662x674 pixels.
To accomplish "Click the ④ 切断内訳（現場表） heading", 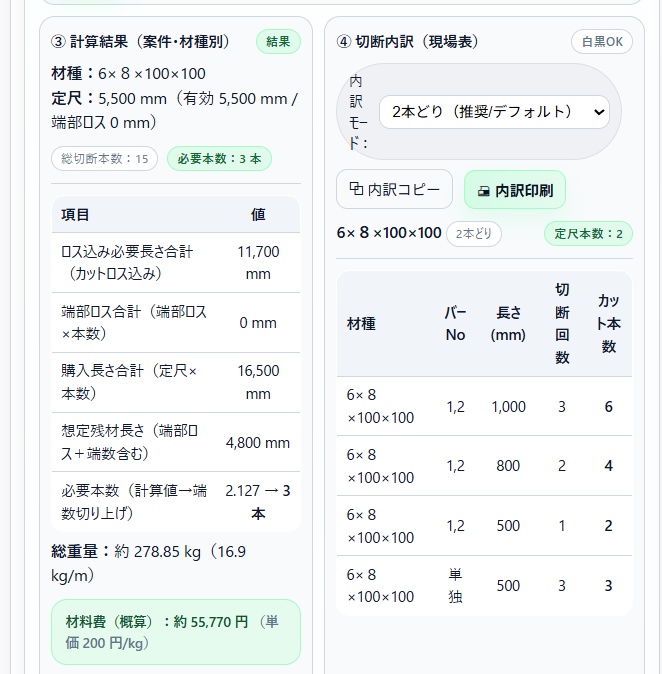I will (x=408, y=42).
